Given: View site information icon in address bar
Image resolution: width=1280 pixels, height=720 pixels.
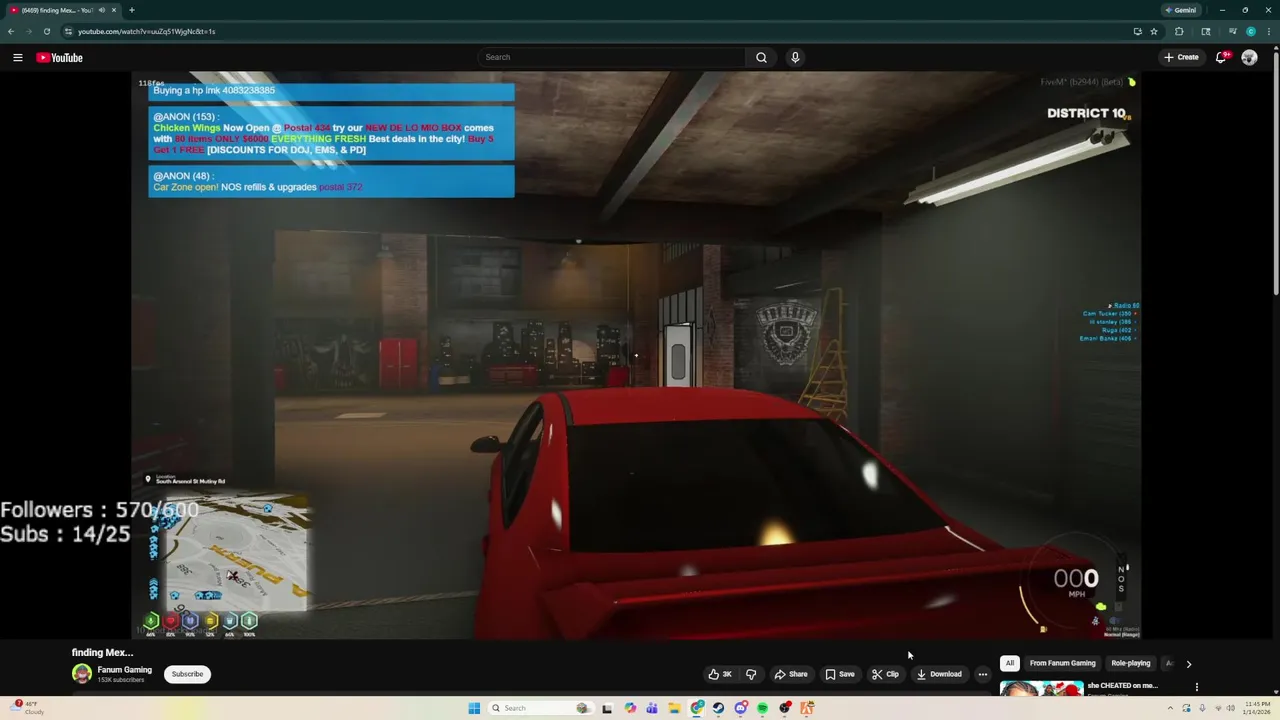Looking at the screenshot, I should tap(68, 31).
